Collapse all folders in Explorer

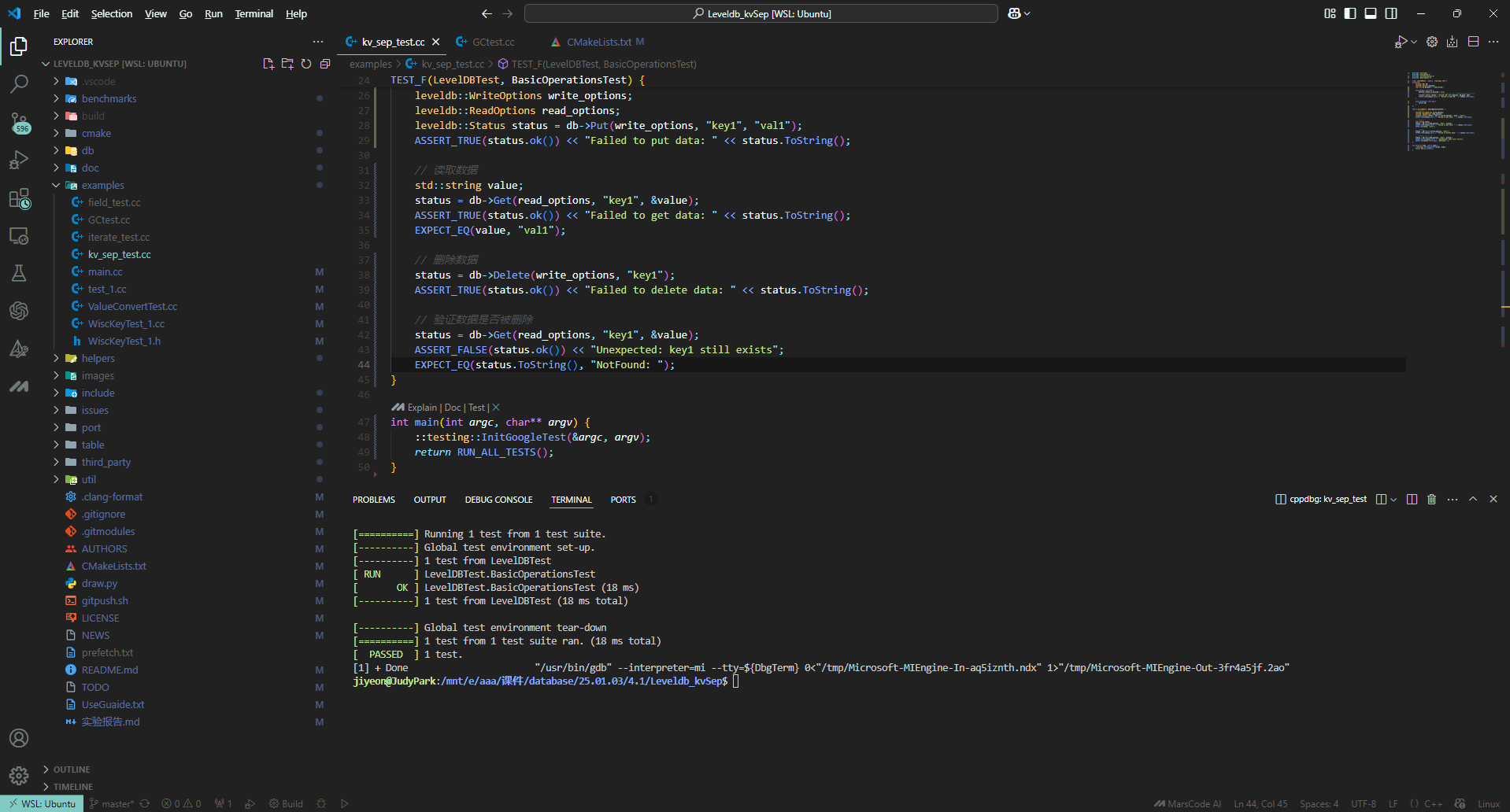[x=325, y=64]
